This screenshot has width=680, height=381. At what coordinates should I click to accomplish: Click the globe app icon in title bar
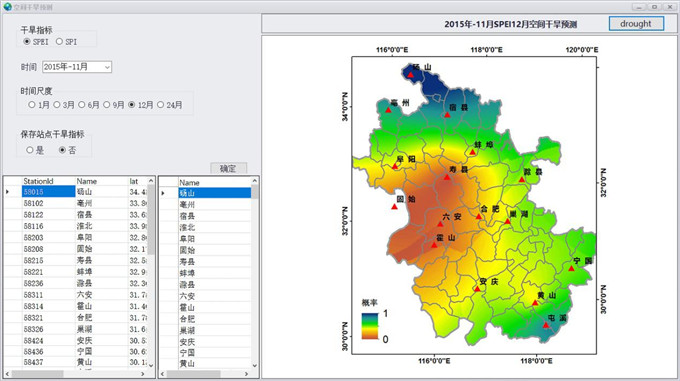click(7, 7)
